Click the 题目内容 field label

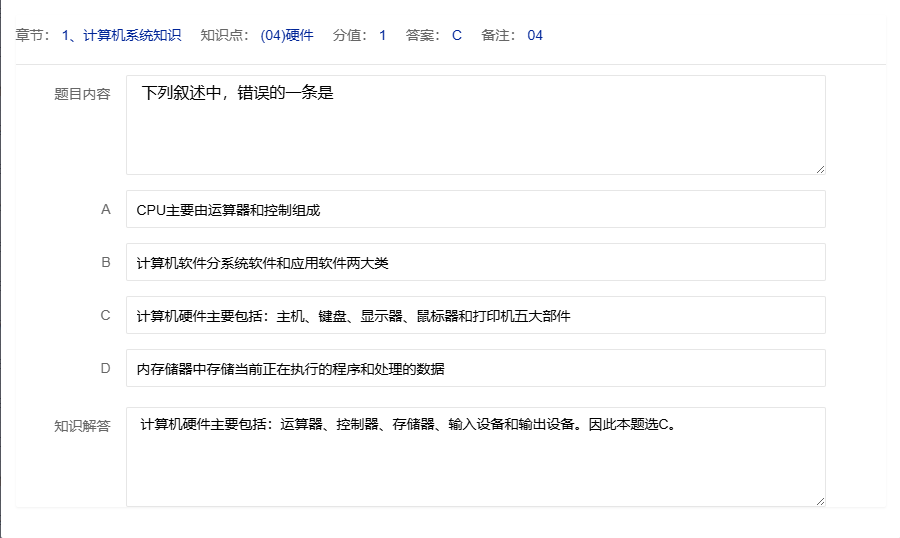click(82, 94)
